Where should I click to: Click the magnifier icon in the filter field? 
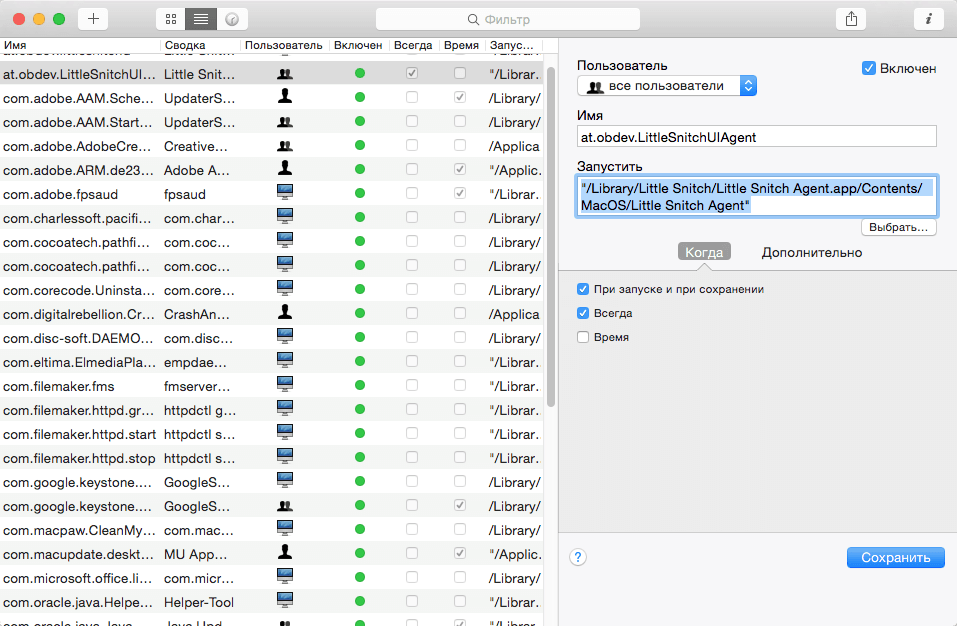(x=473, y=20)
